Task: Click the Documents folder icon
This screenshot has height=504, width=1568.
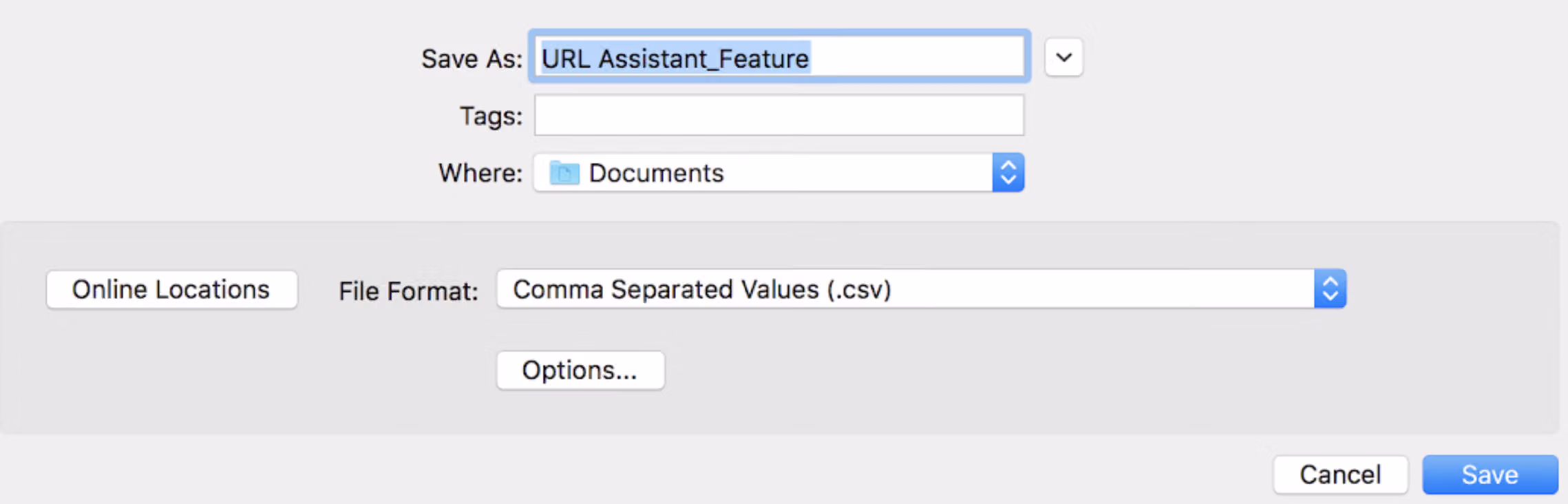Action: tap(564, 173)
